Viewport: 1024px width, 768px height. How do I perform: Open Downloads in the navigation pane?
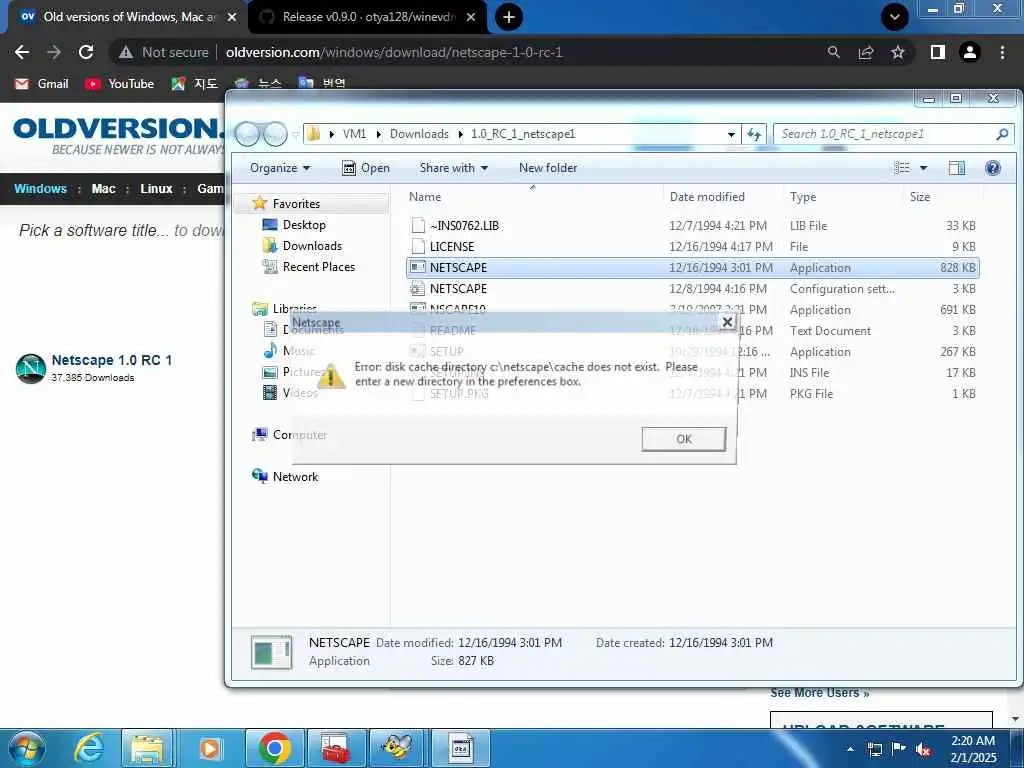tap(312, 246)
